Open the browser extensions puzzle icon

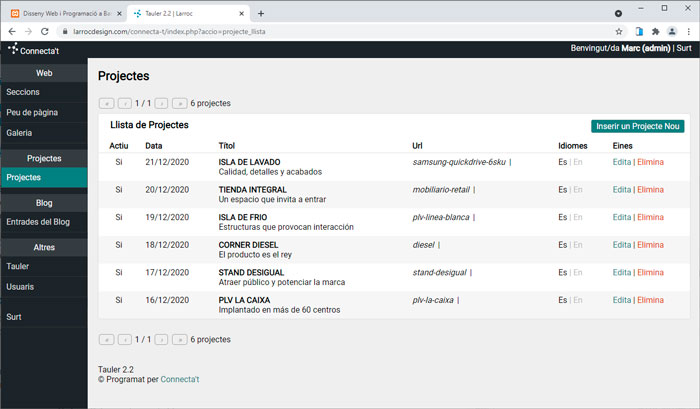655,32
